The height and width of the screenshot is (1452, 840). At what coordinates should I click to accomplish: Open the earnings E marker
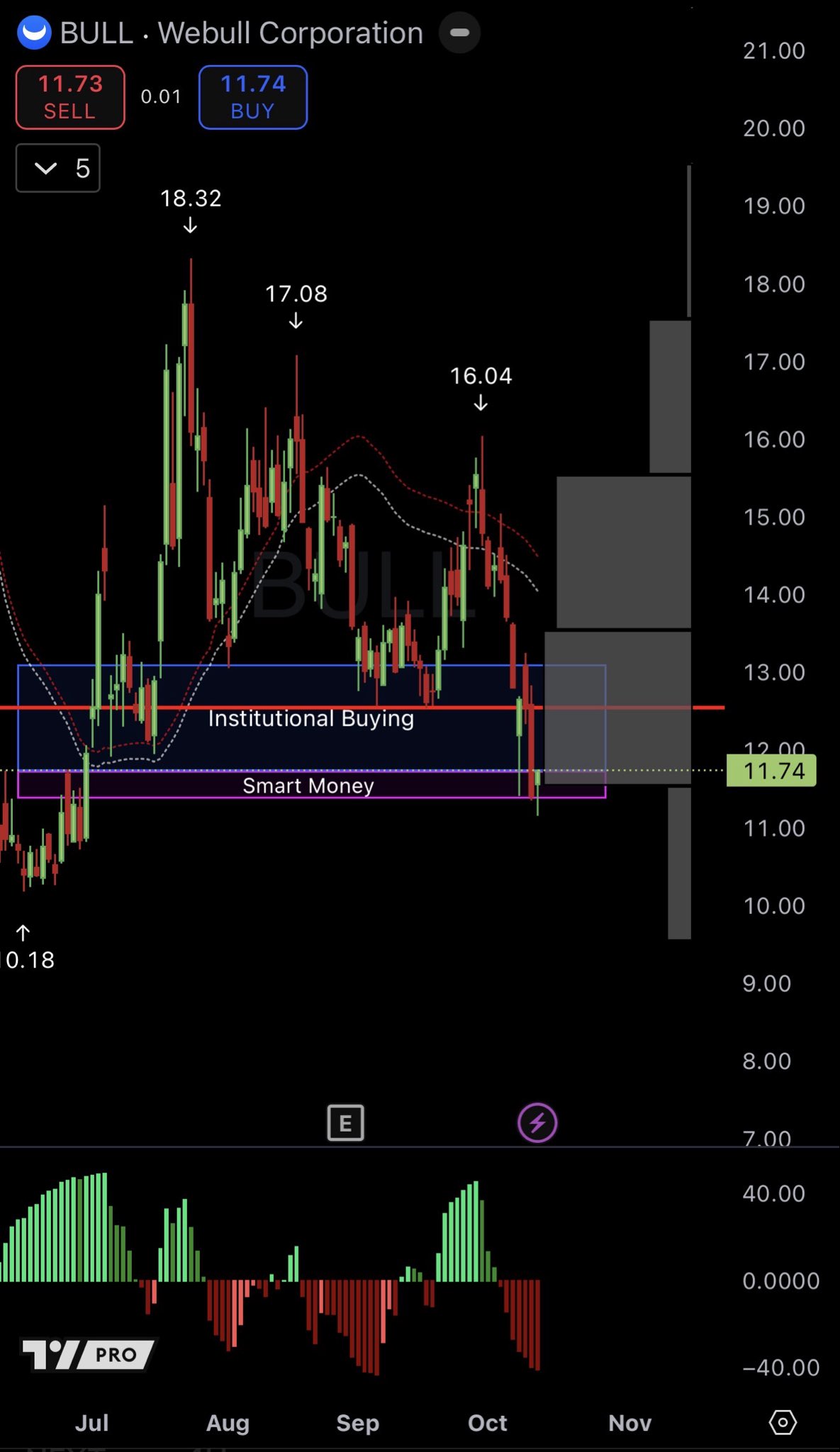click(x=345, y=1123)
